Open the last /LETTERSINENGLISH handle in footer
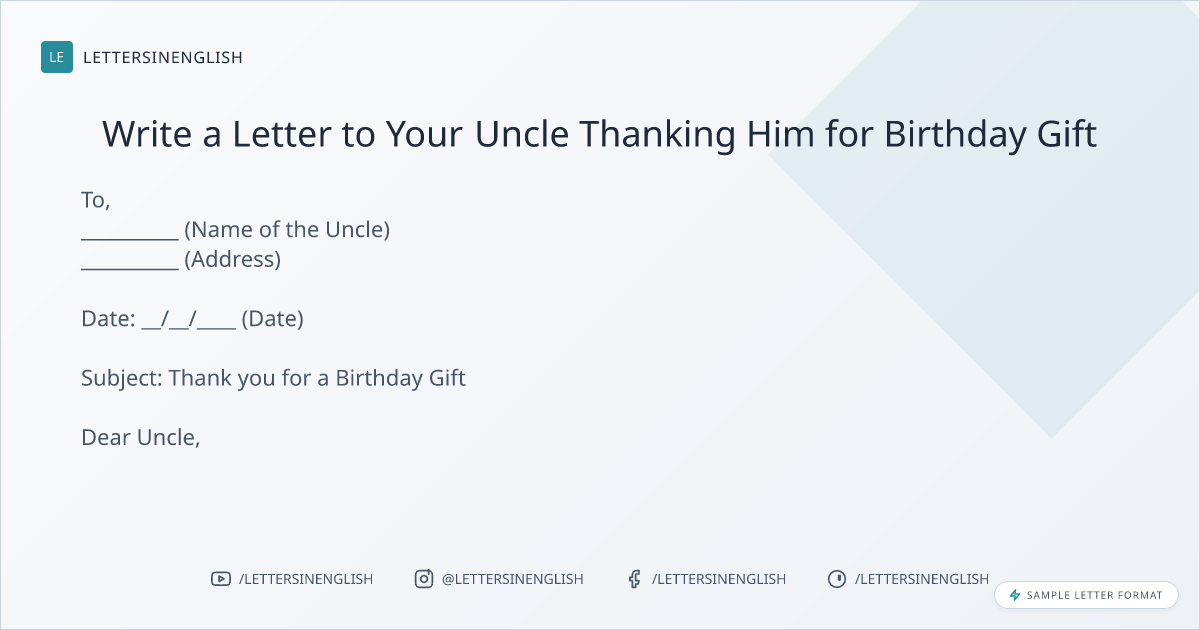This screenshot has width=1200, height=630. (x=922, y=579)
